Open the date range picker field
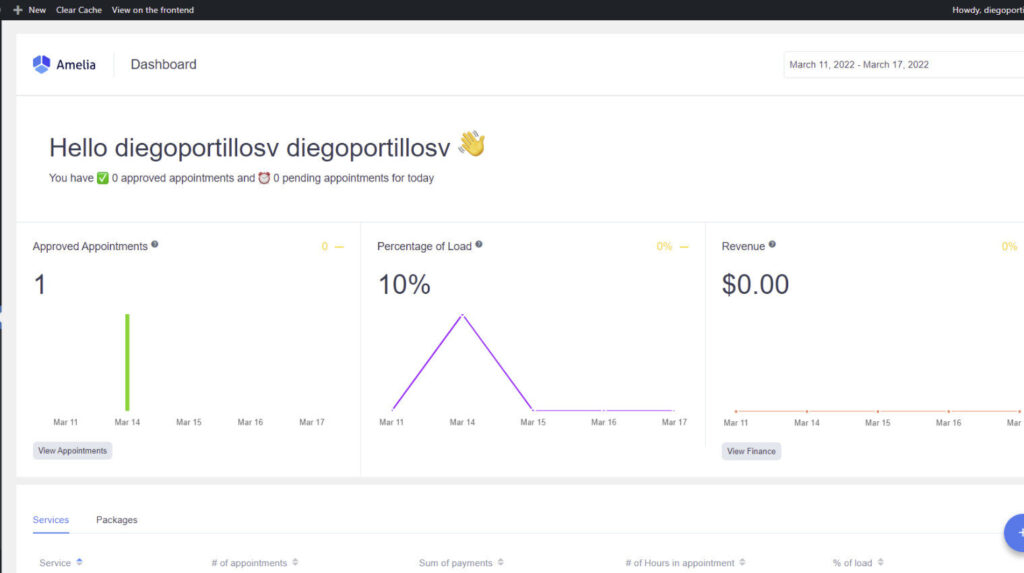The image size is (1024, 573). click(x=904, y=65)
